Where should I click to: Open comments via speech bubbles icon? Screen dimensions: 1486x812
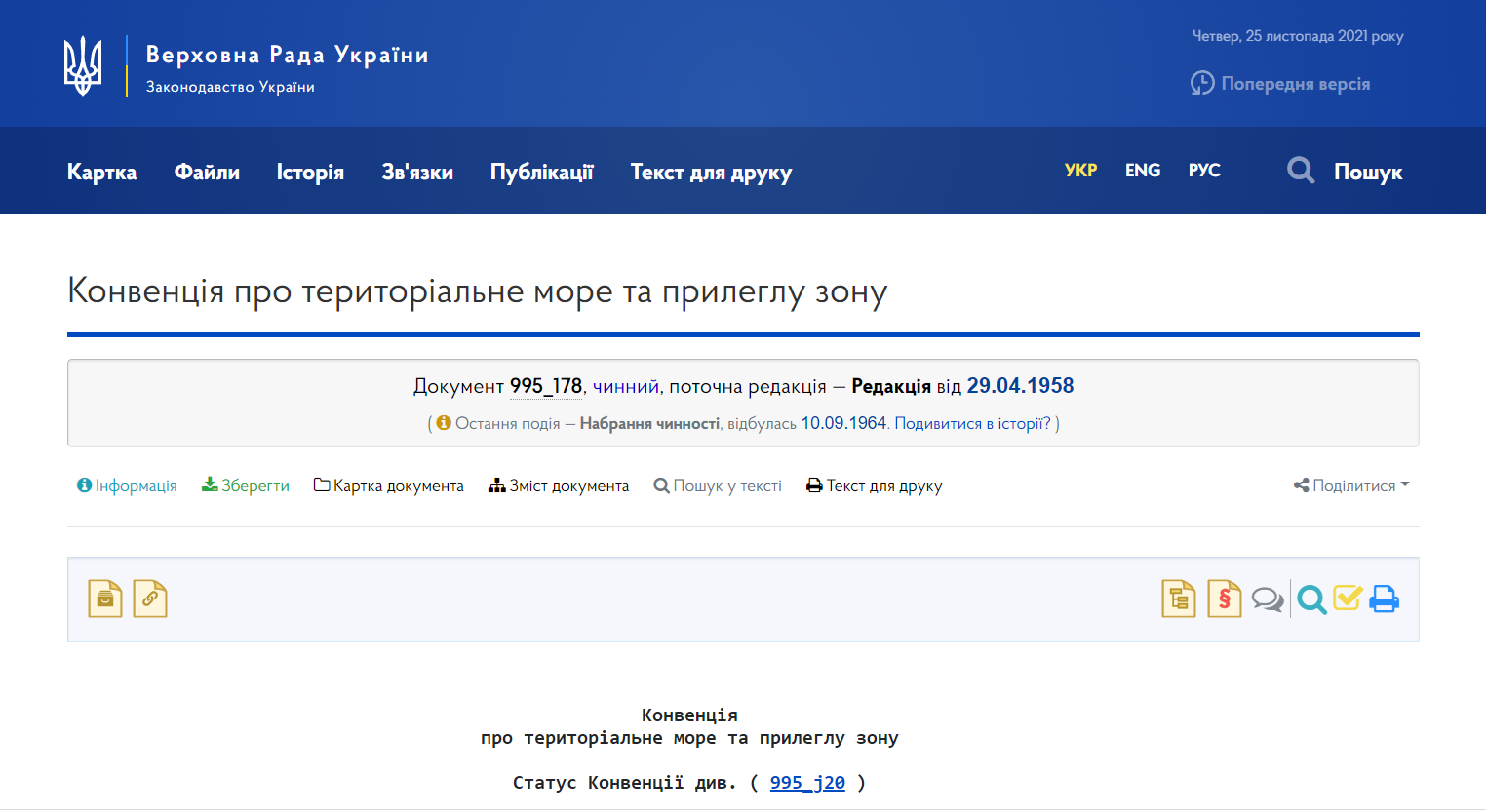pyautogui.click(x=1268, y=599)
